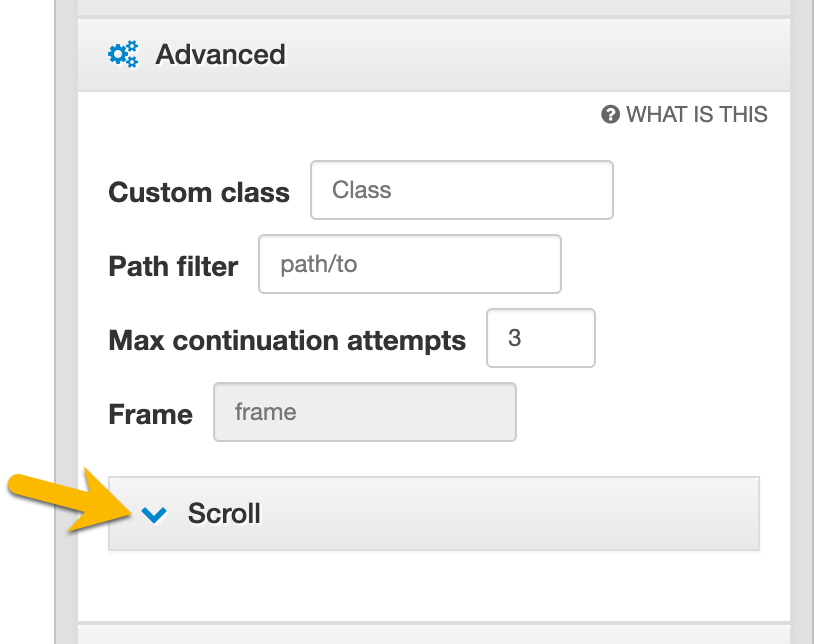Click the Max continuation attempts label
Image resolution: width=814 pixels, height=644 pixels.
click(x=287, y=341)
